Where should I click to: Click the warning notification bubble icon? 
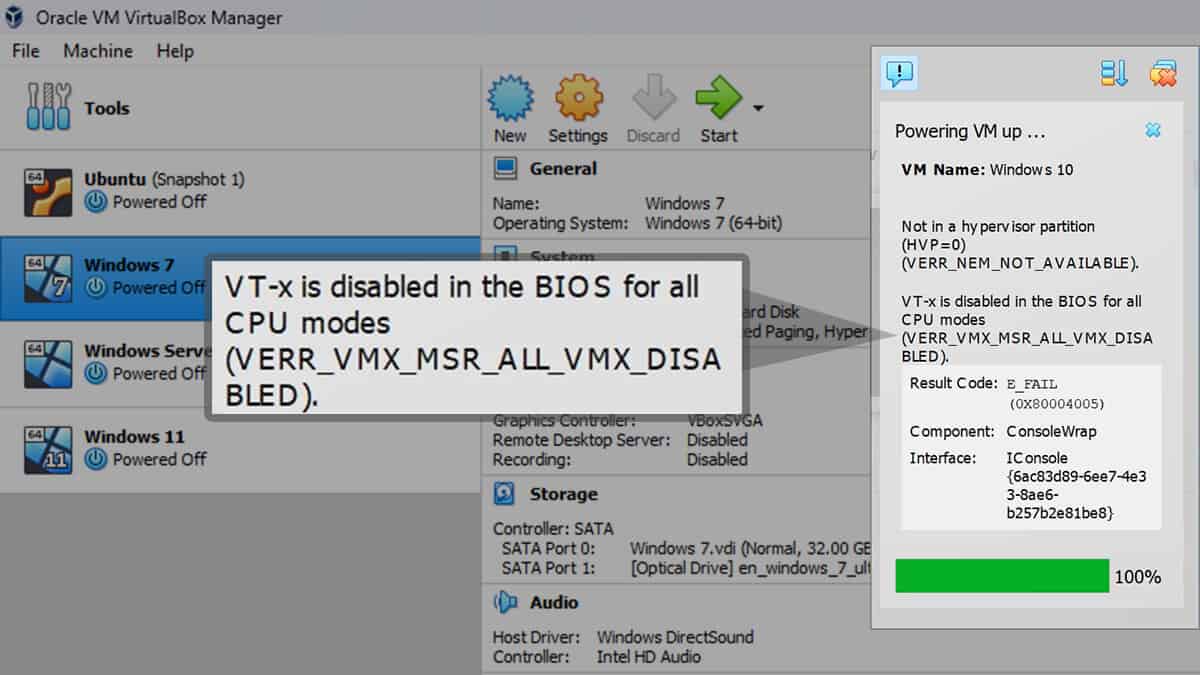(899, 73)
